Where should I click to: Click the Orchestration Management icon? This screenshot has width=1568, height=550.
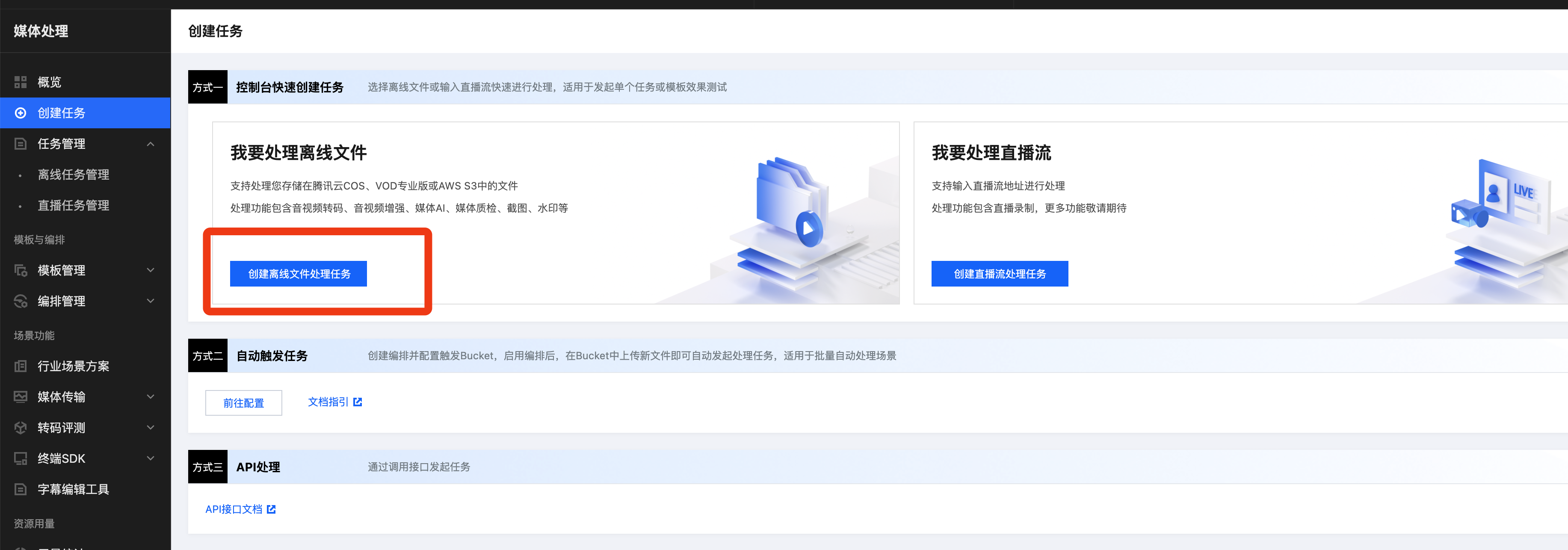tap(21, 301)
